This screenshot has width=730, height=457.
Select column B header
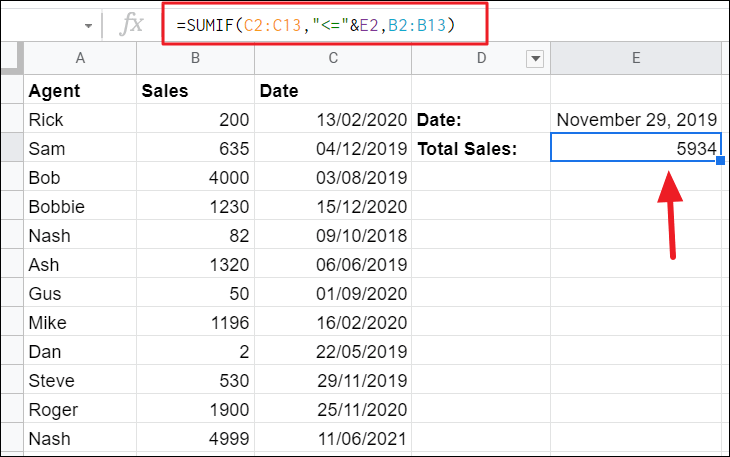click(x=195, y=59)
